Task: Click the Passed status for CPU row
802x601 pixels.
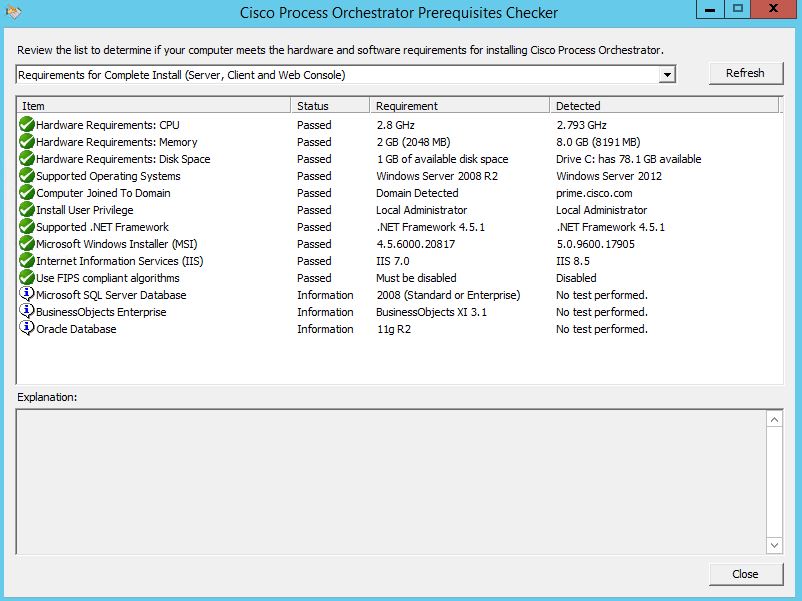Action: [314, 125]
